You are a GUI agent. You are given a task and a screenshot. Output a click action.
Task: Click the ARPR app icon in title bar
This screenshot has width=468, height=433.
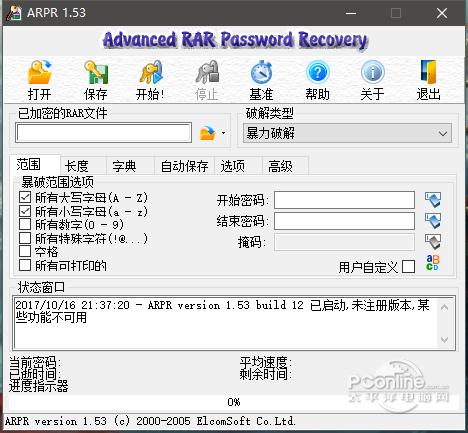point(14,13)
